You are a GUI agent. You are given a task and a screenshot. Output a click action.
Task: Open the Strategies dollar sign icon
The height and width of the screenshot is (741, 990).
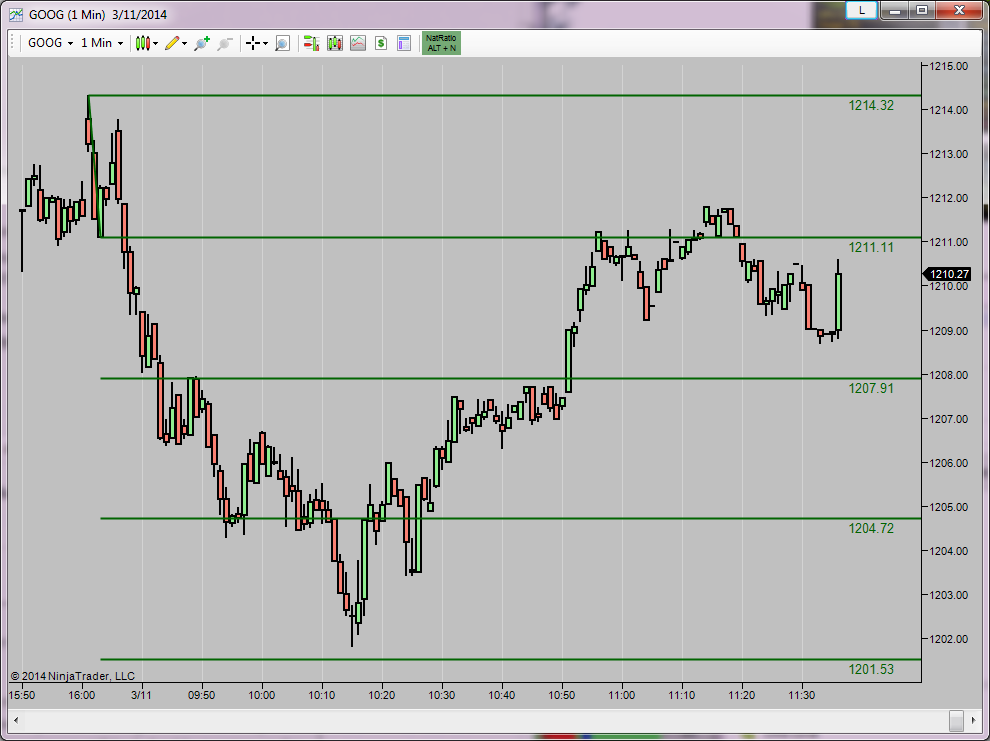(x=381, y=43)
